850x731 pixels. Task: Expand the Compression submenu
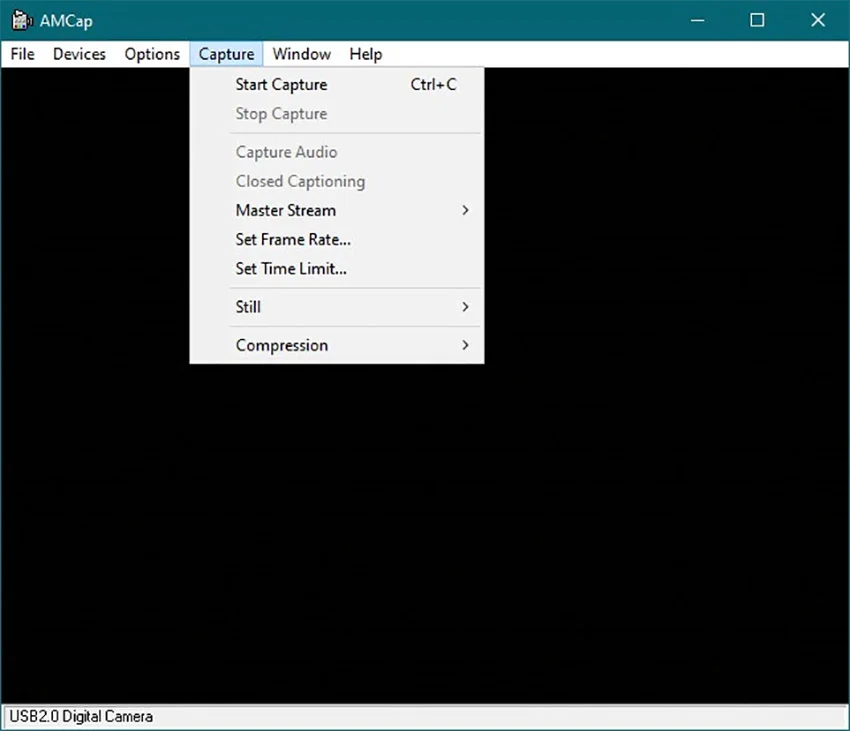pyautogui.click(x=282, y=345)
